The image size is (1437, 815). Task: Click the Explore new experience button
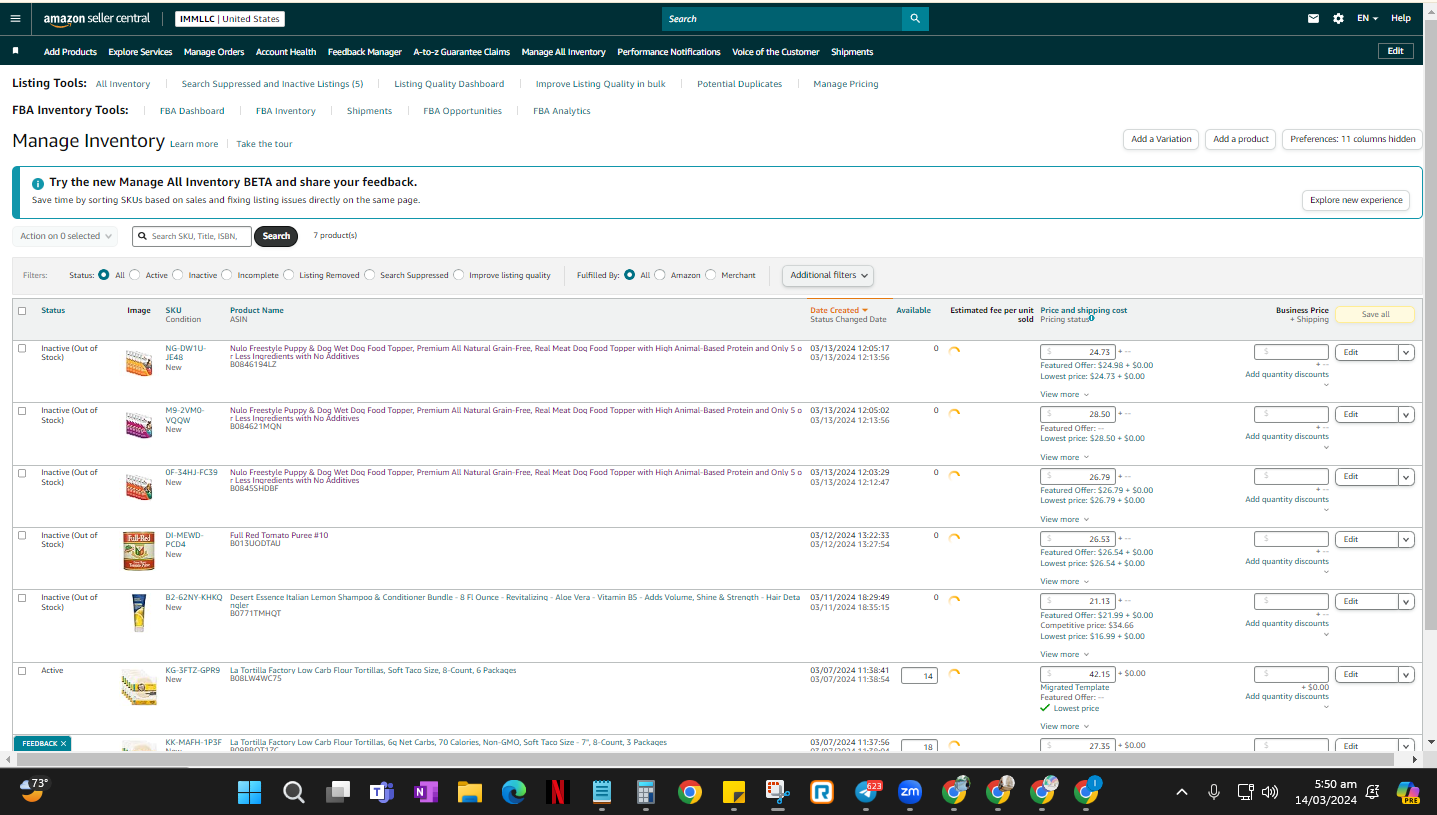[1356, 200]
